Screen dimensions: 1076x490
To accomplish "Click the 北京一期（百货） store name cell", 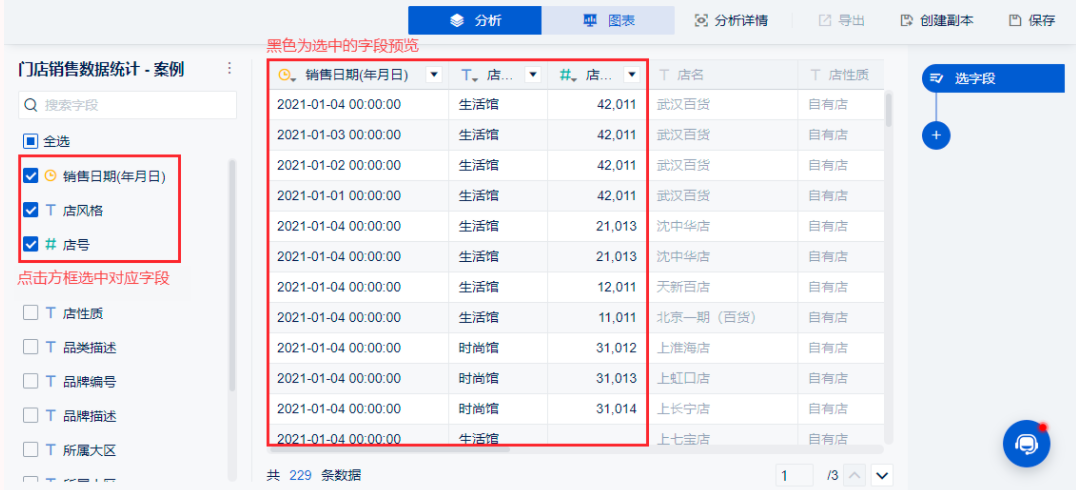I will click(x=722, y=317).
